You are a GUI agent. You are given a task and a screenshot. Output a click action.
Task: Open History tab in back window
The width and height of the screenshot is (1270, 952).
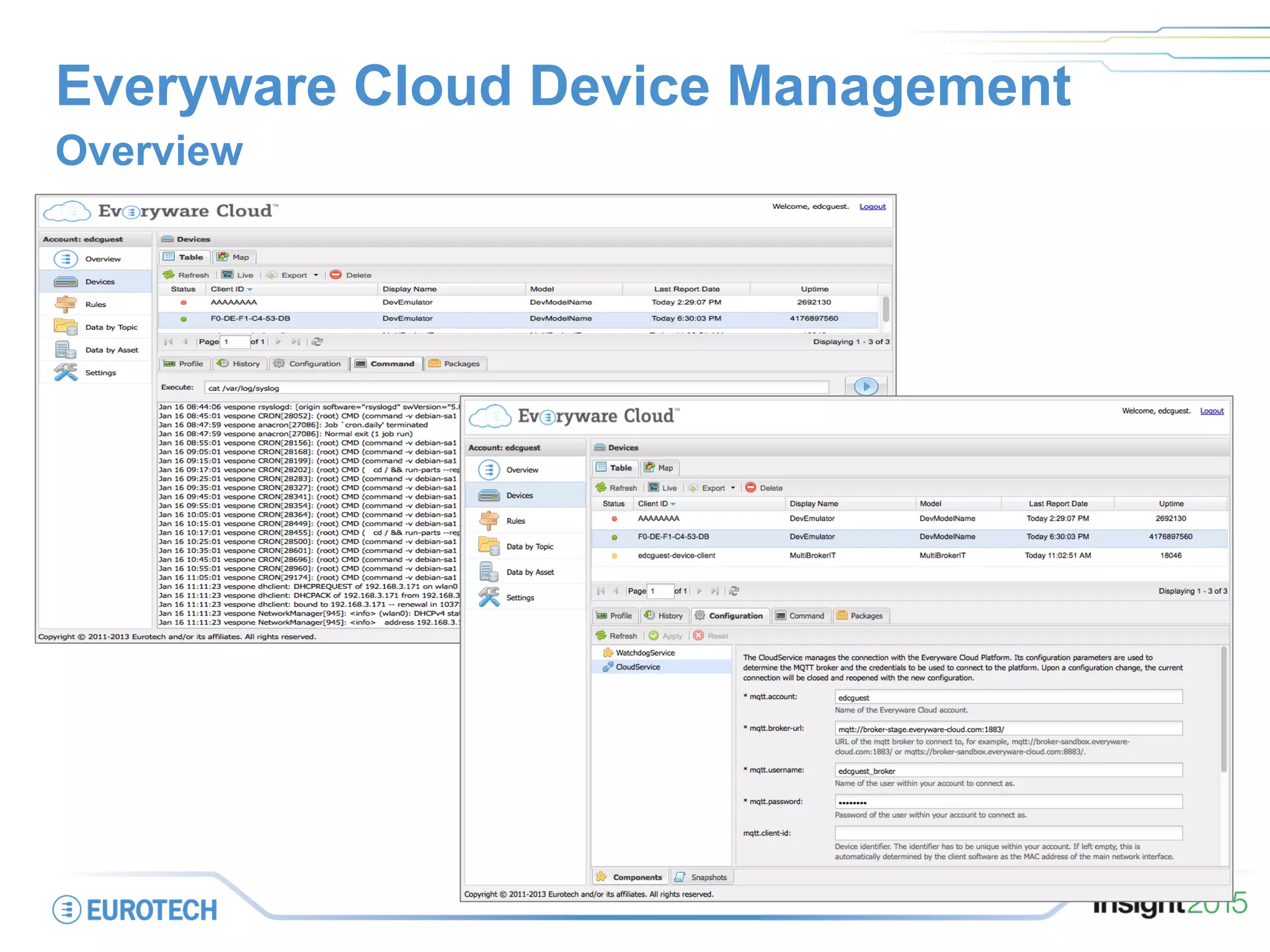239,364
